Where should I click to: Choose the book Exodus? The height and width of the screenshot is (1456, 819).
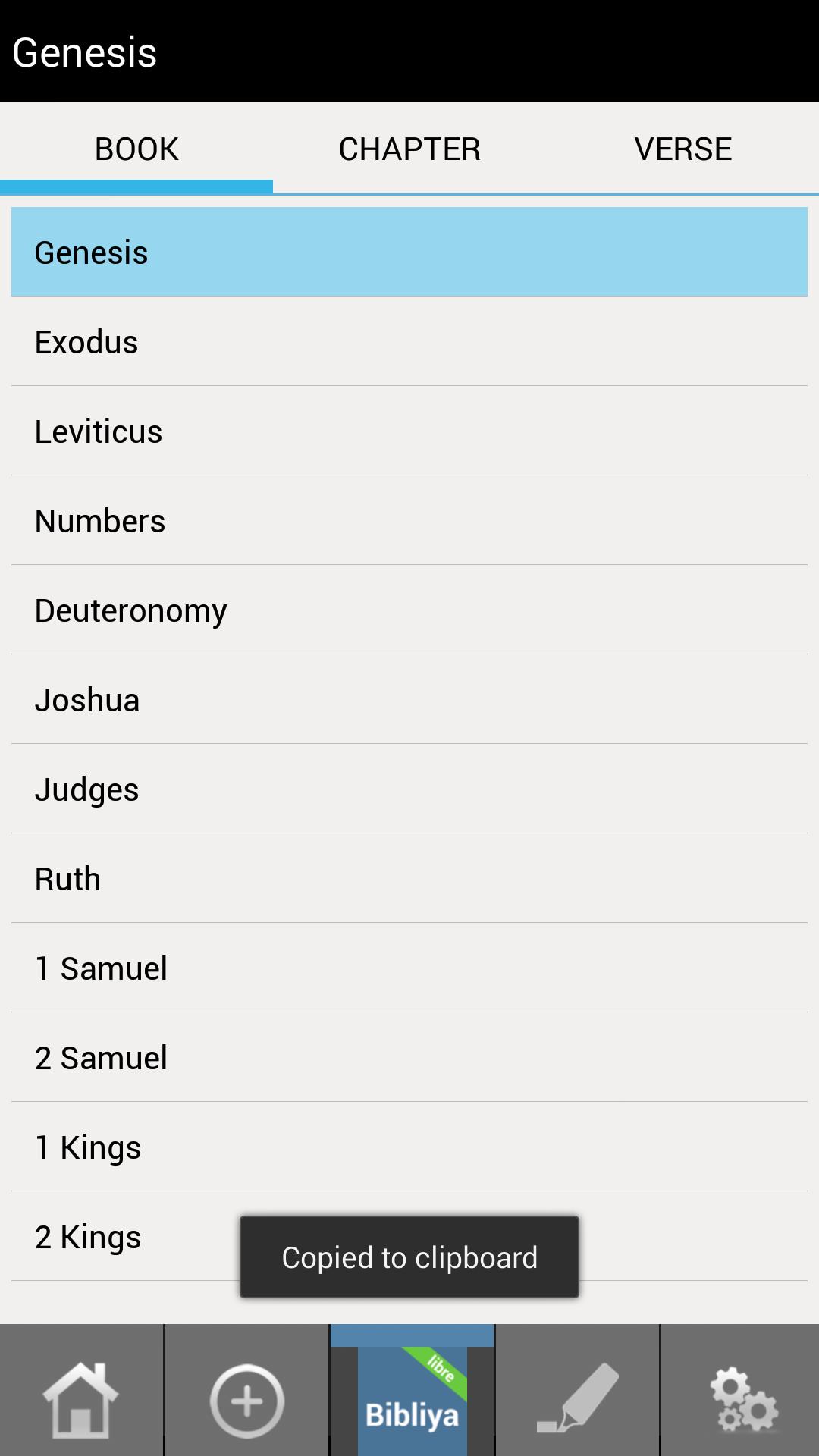pyautogui.click(x=409, y=342)
